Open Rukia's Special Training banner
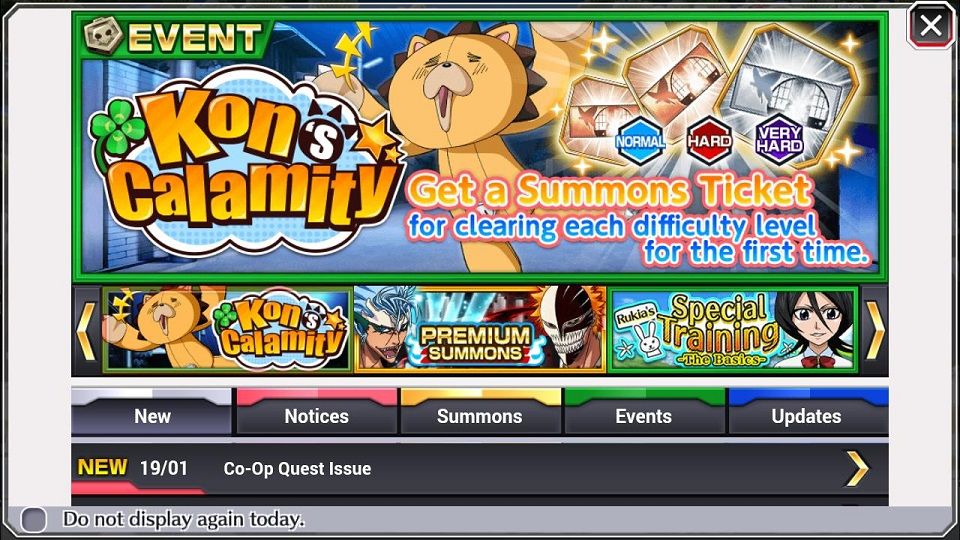Screen dimensions: 960x540 pos(733,330)
